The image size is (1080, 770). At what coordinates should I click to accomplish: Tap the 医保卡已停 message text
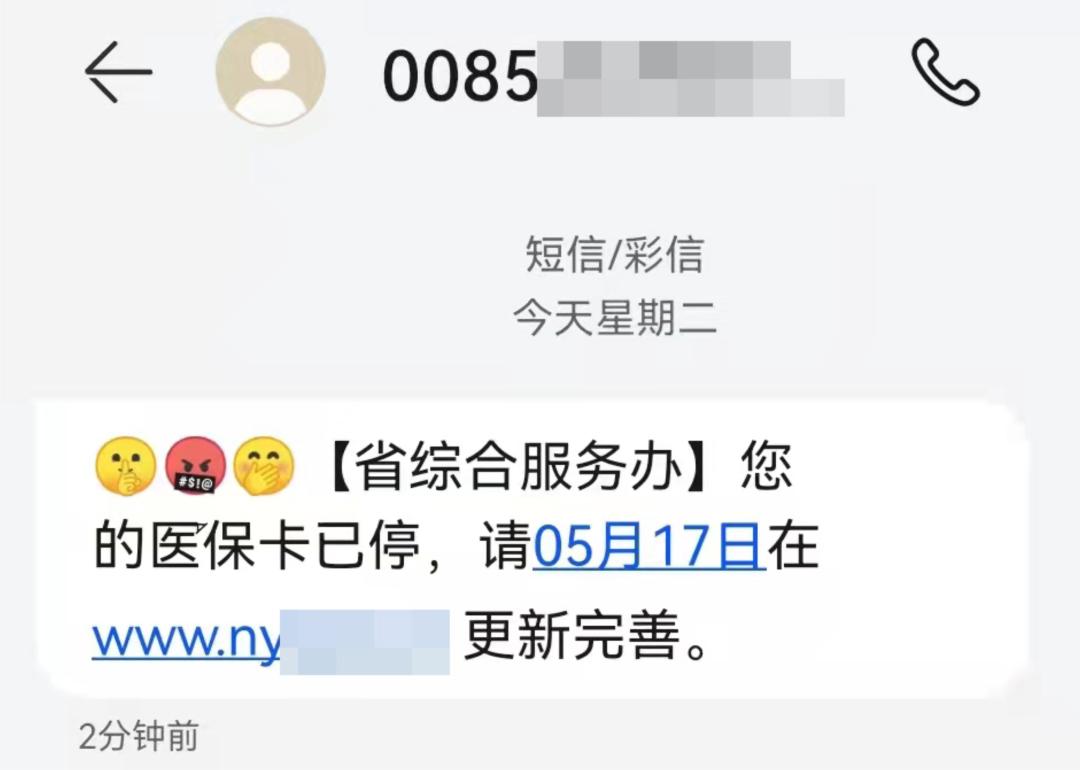pos(257,545)
